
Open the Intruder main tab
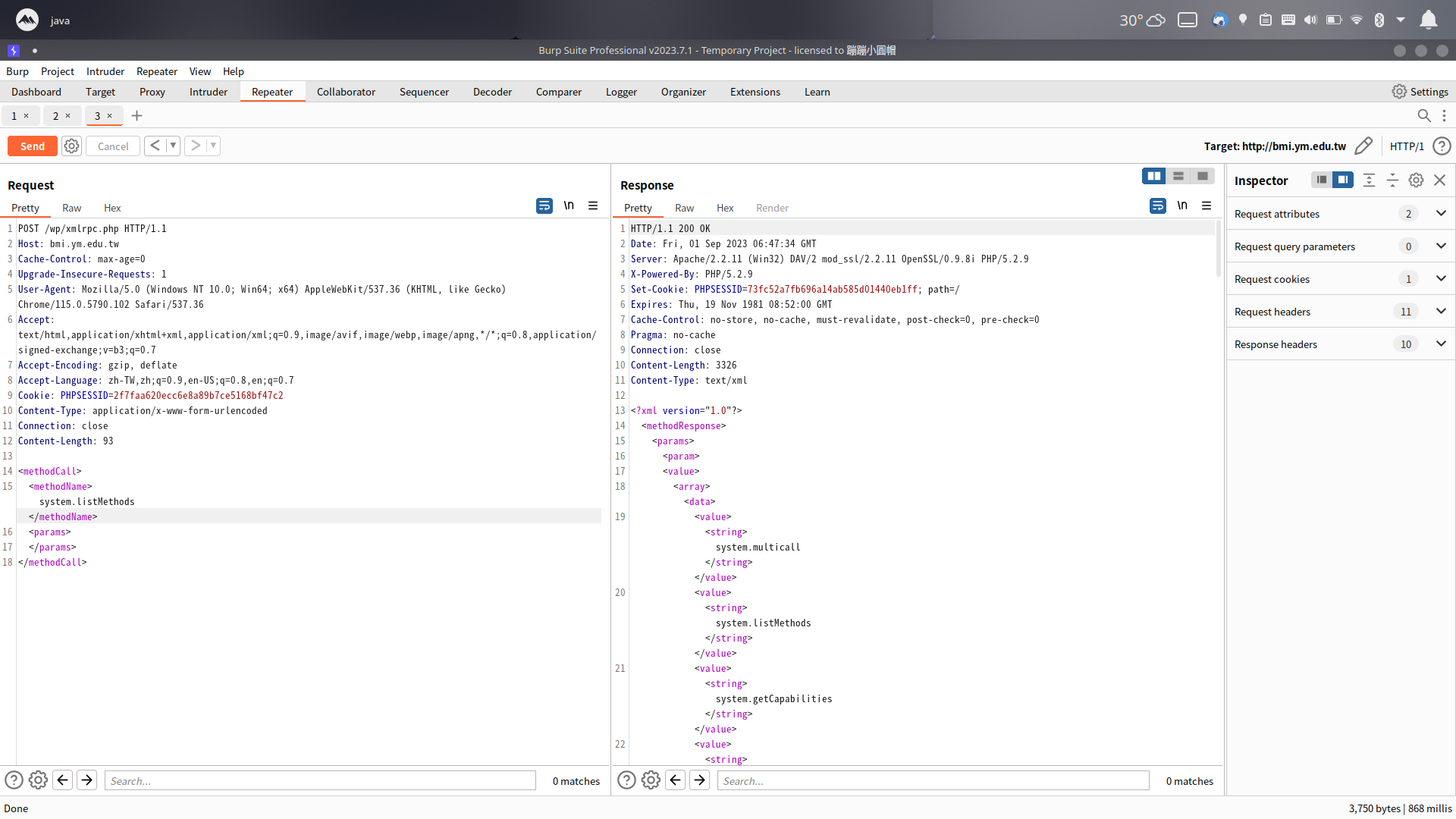209,92
